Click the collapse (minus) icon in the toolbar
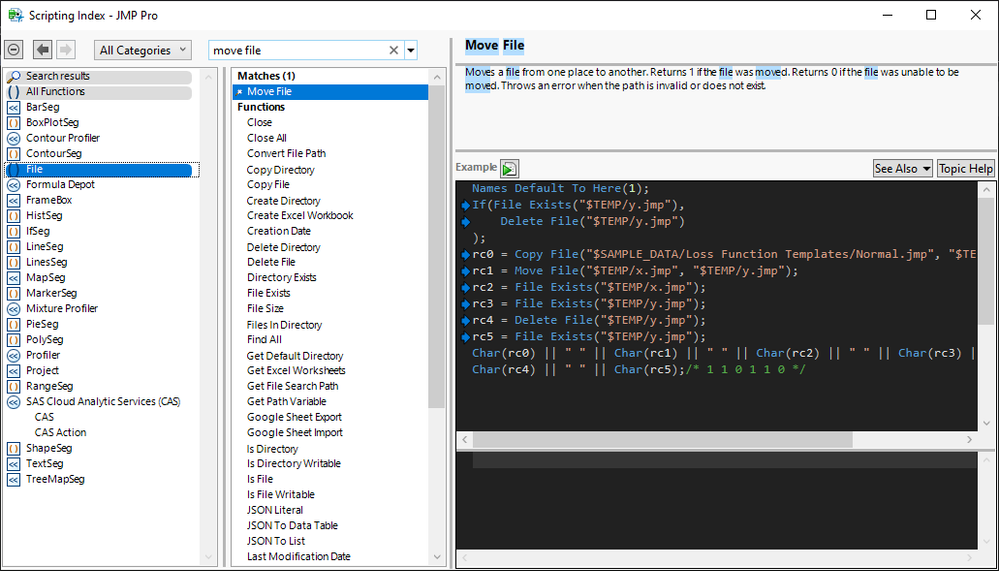 pyautogui.click(x=14, y=50)
